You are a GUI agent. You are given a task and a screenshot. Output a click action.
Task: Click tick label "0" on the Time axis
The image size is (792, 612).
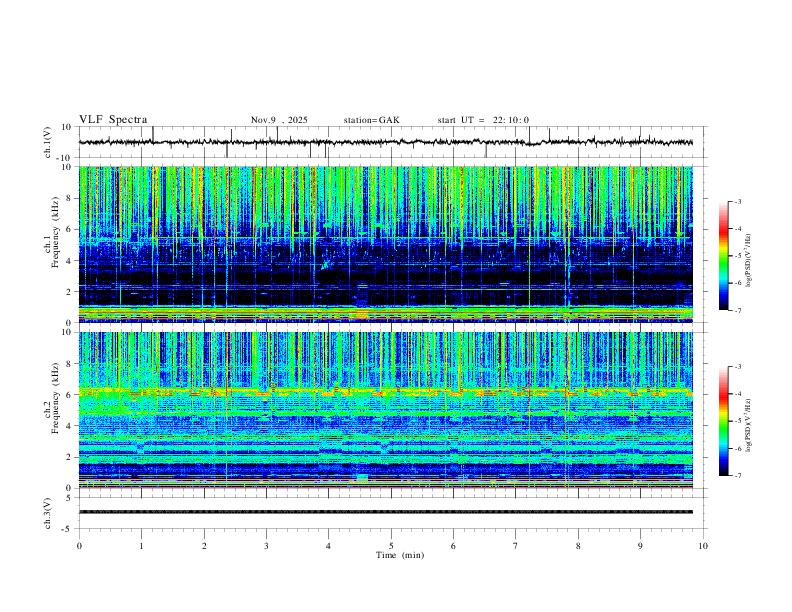[x=79, y=546]
